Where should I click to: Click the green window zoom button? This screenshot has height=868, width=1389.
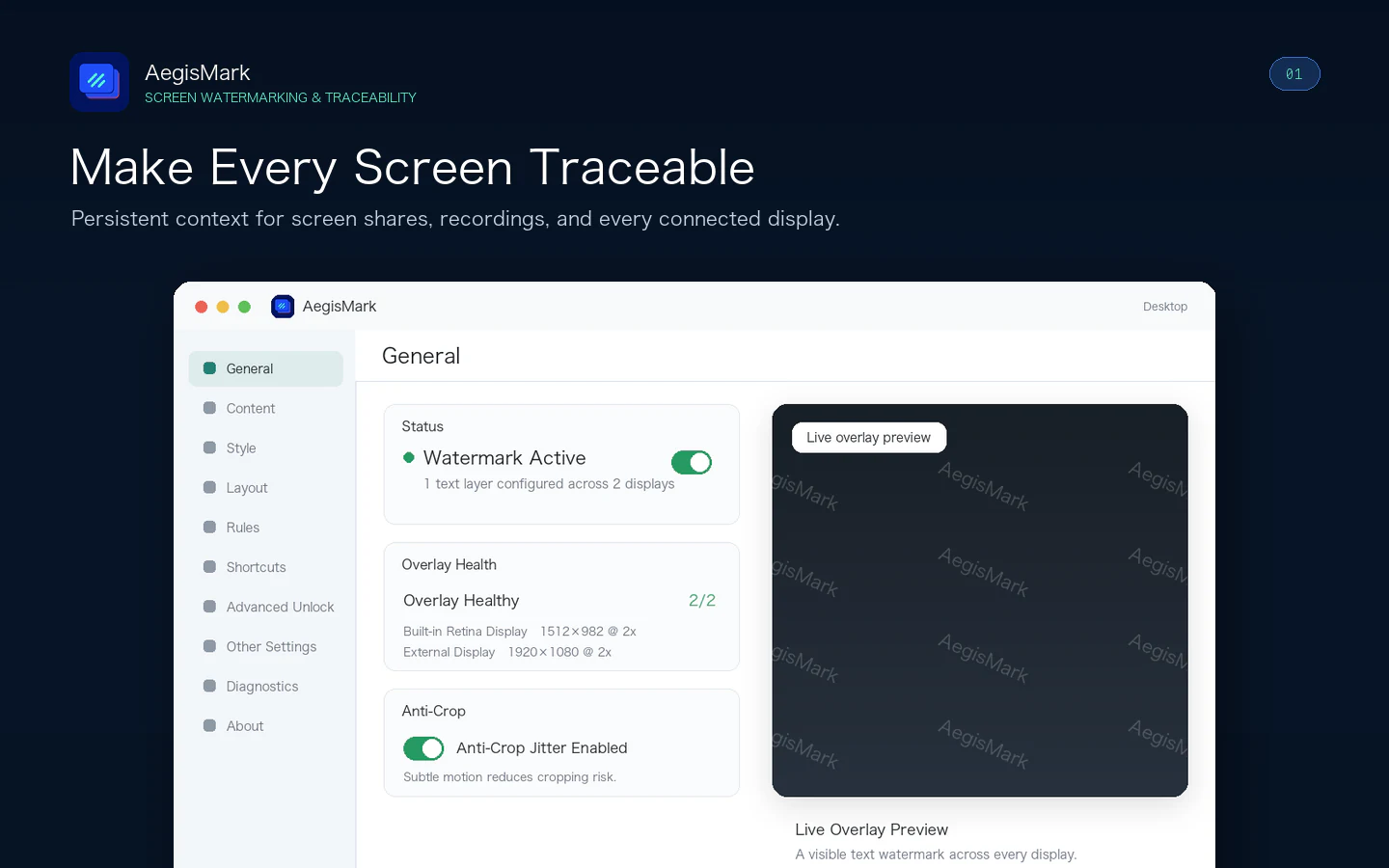[x=244, y=307]
